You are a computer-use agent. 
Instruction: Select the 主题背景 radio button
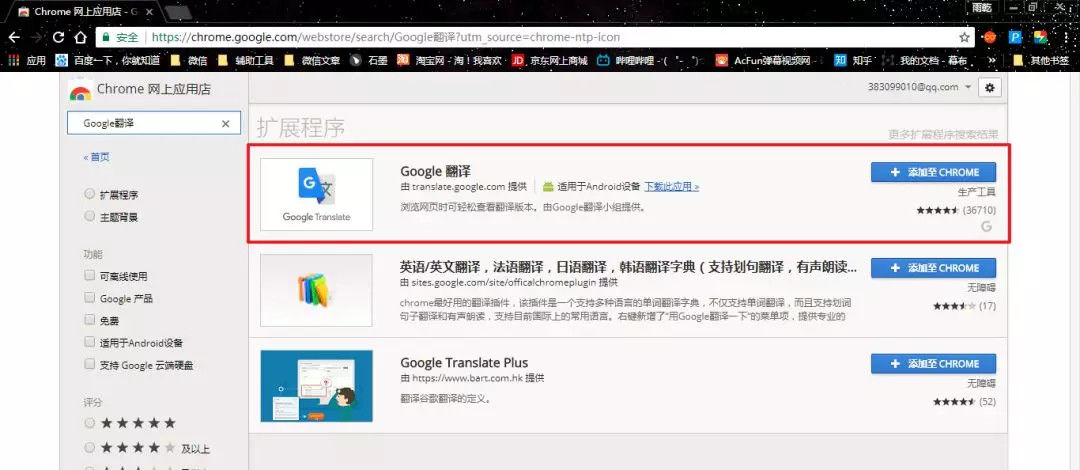(x=90, y=216)
